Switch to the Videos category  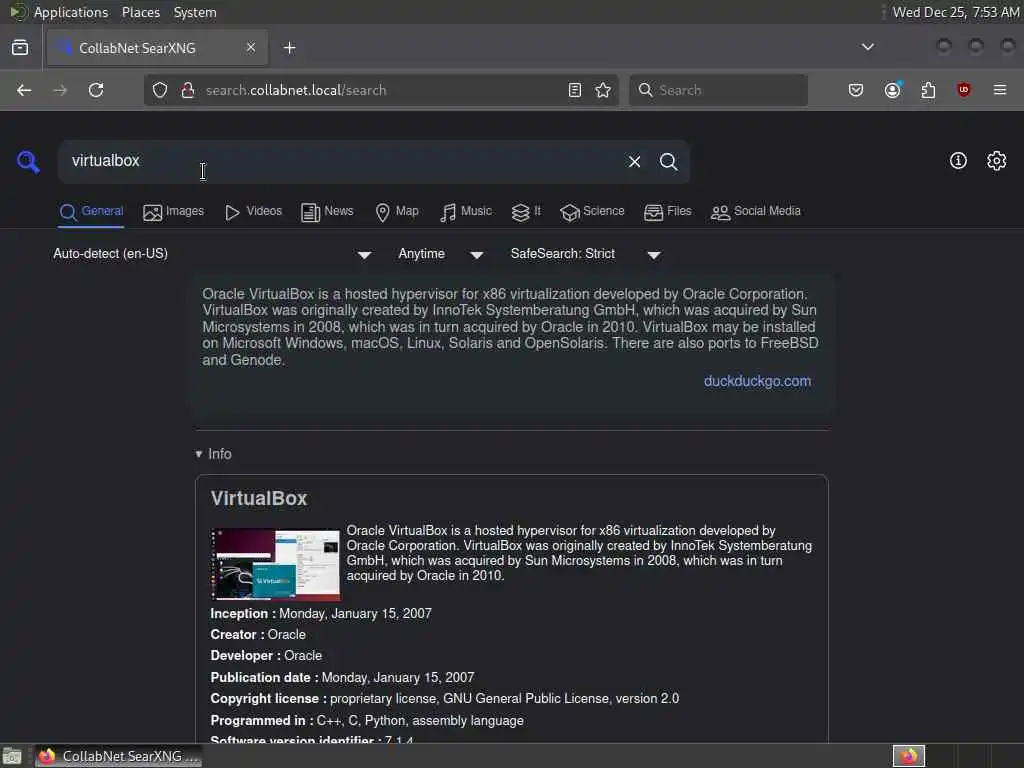tap(253, 212)
